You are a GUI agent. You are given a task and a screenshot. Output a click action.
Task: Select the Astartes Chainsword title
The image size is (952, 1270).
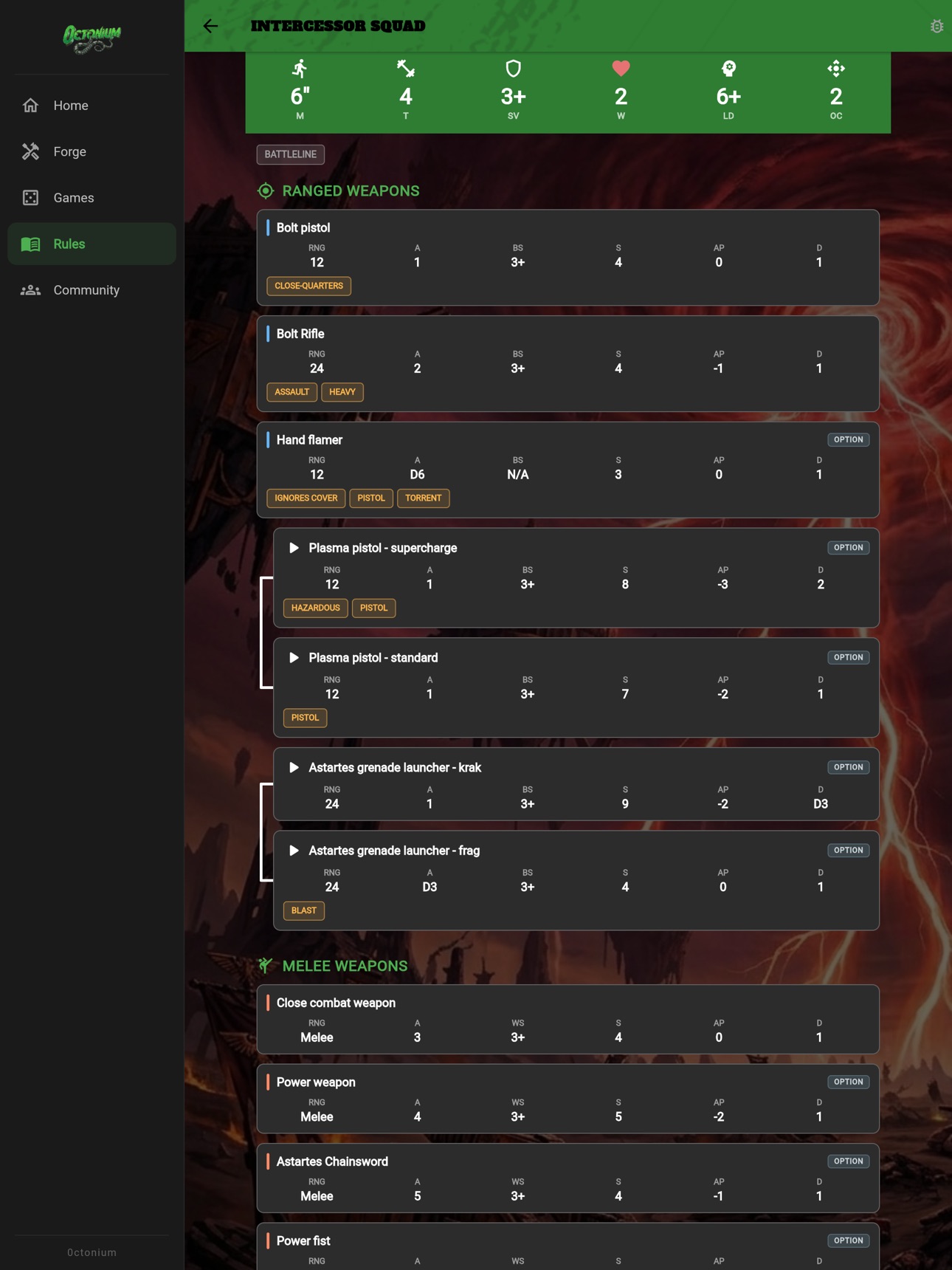(x=332, y=1161)
